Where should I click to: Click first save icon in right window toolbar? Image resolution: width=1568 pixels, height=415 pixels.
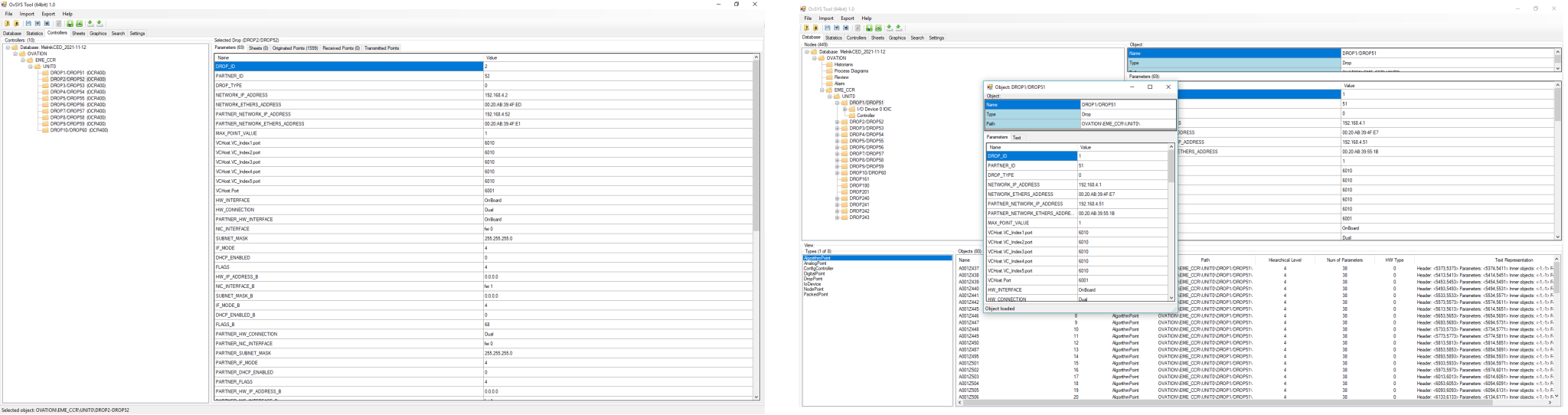pos(828,28)
